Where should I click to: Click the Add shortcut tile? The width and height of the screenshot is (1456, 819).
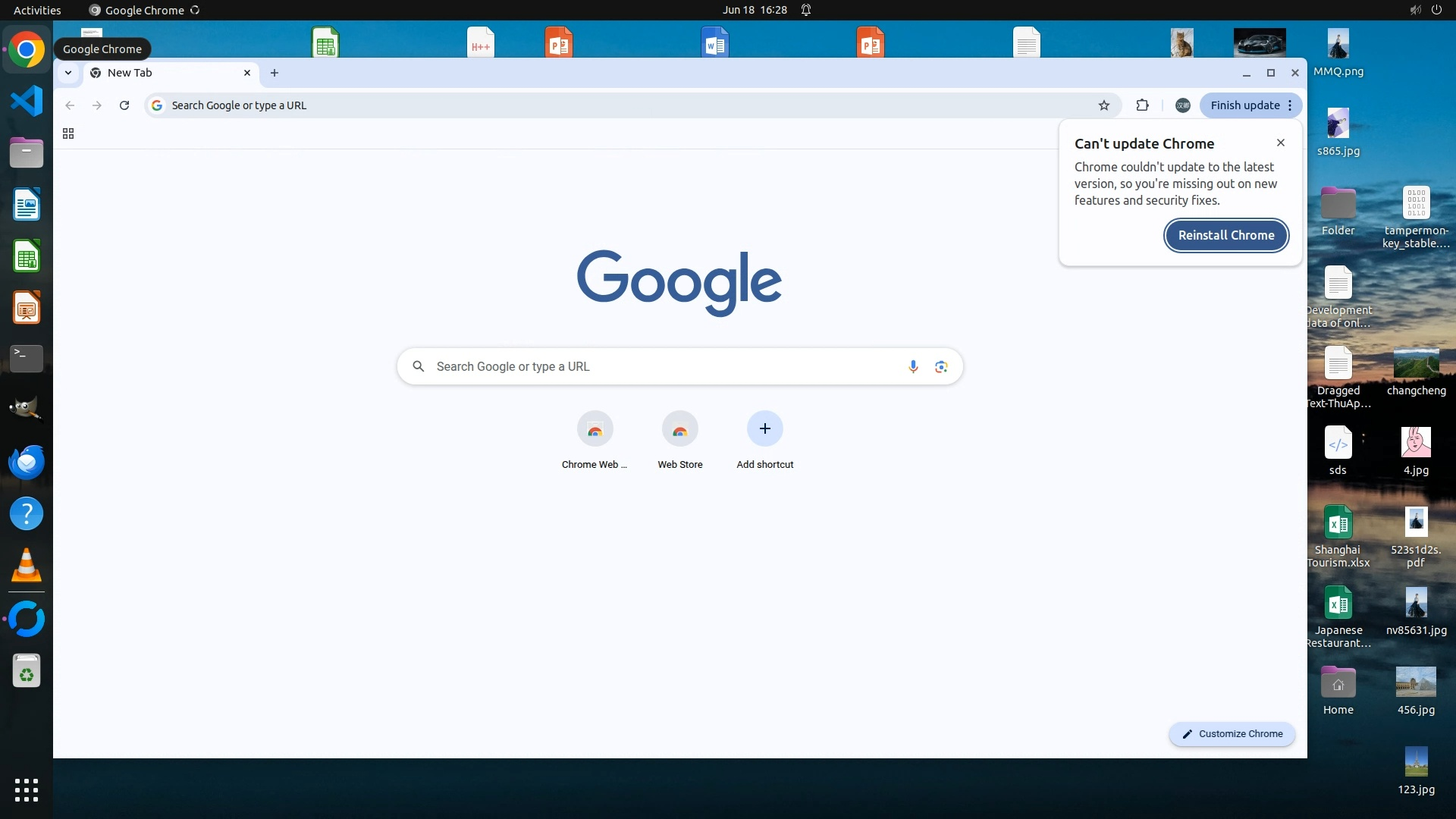(x=764, y=429)
